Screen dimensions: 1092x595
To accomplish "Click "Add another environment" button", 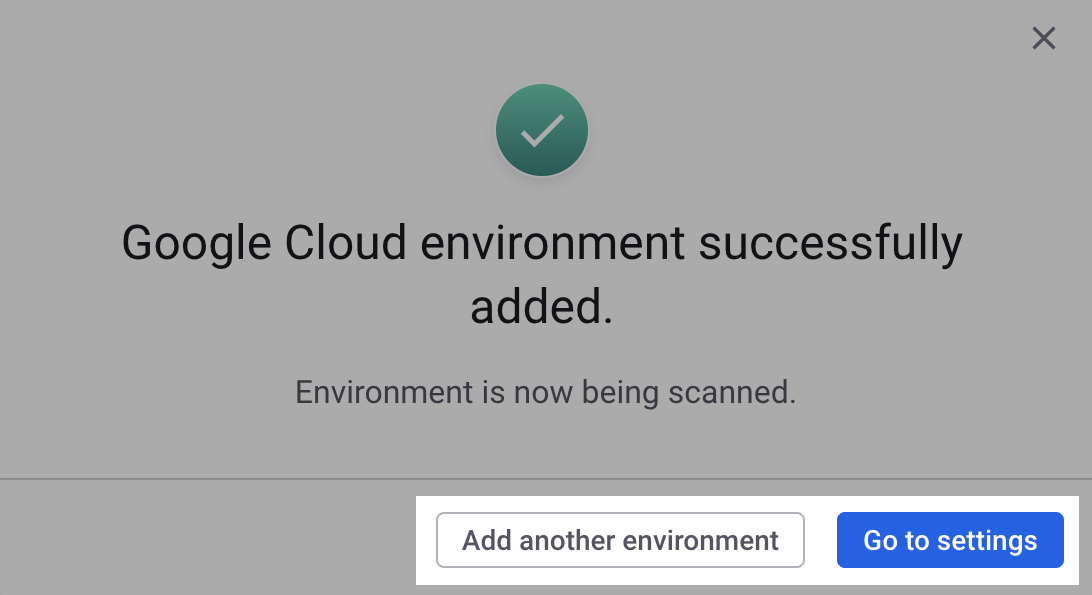I will tap(620, 541).
